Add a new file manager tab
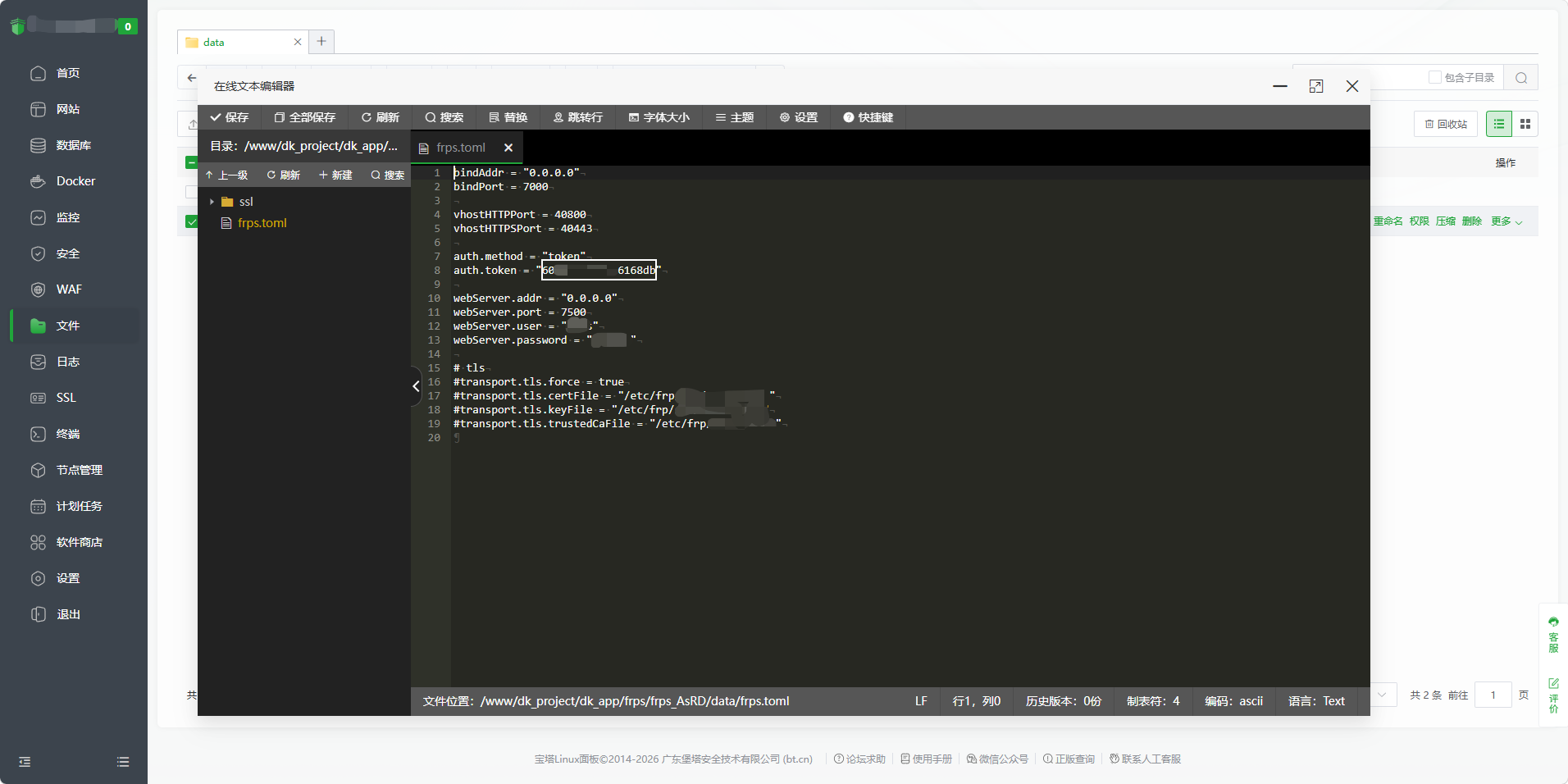This screenshot has height=784, width=1568. 321,41
